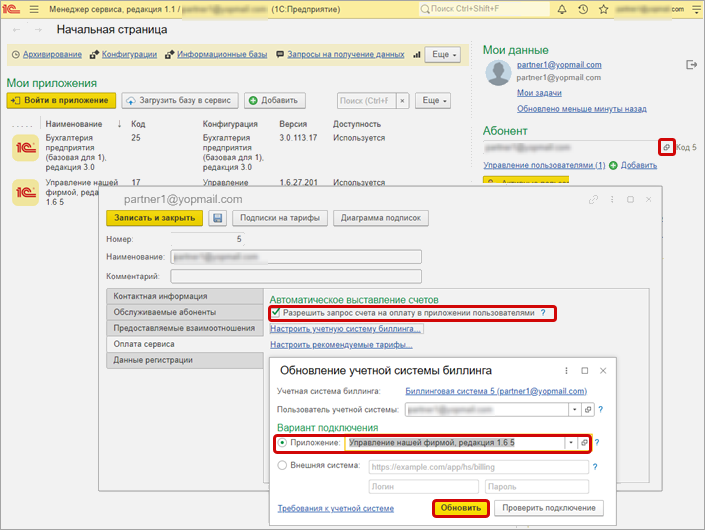This screenshot has height=530, width=705.
Task: Click Добавить button in Мои приложения
Action: [275, 101]
